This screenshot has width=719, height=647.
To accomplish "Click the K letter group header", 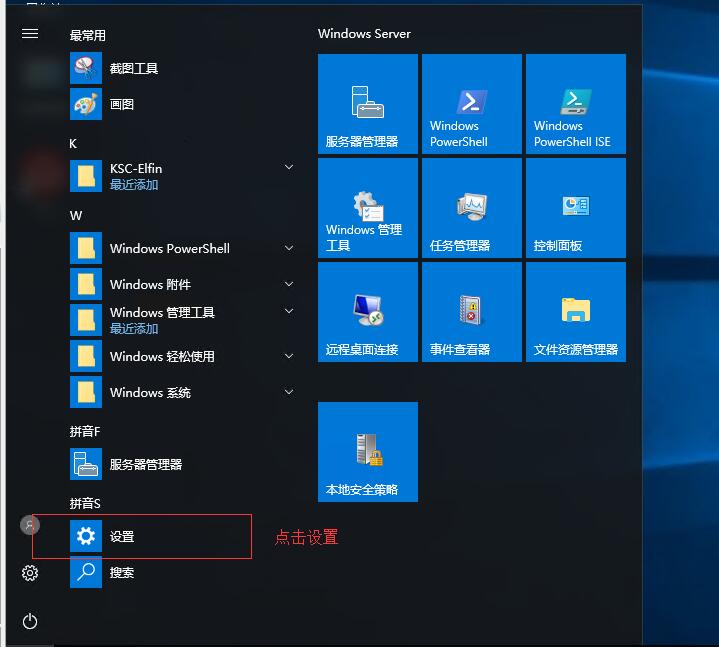I will click(x=73, y=144).
